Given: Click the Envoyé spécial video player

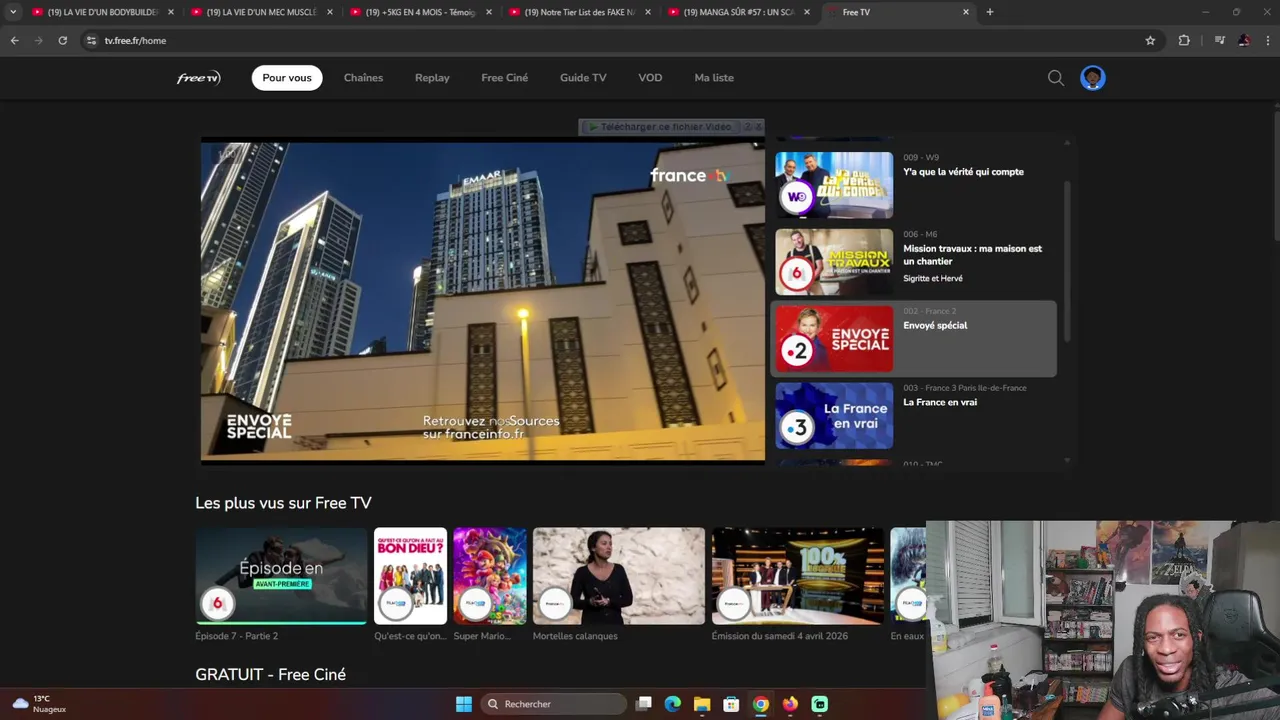Looking at the screenshot, I should [483, 301].
